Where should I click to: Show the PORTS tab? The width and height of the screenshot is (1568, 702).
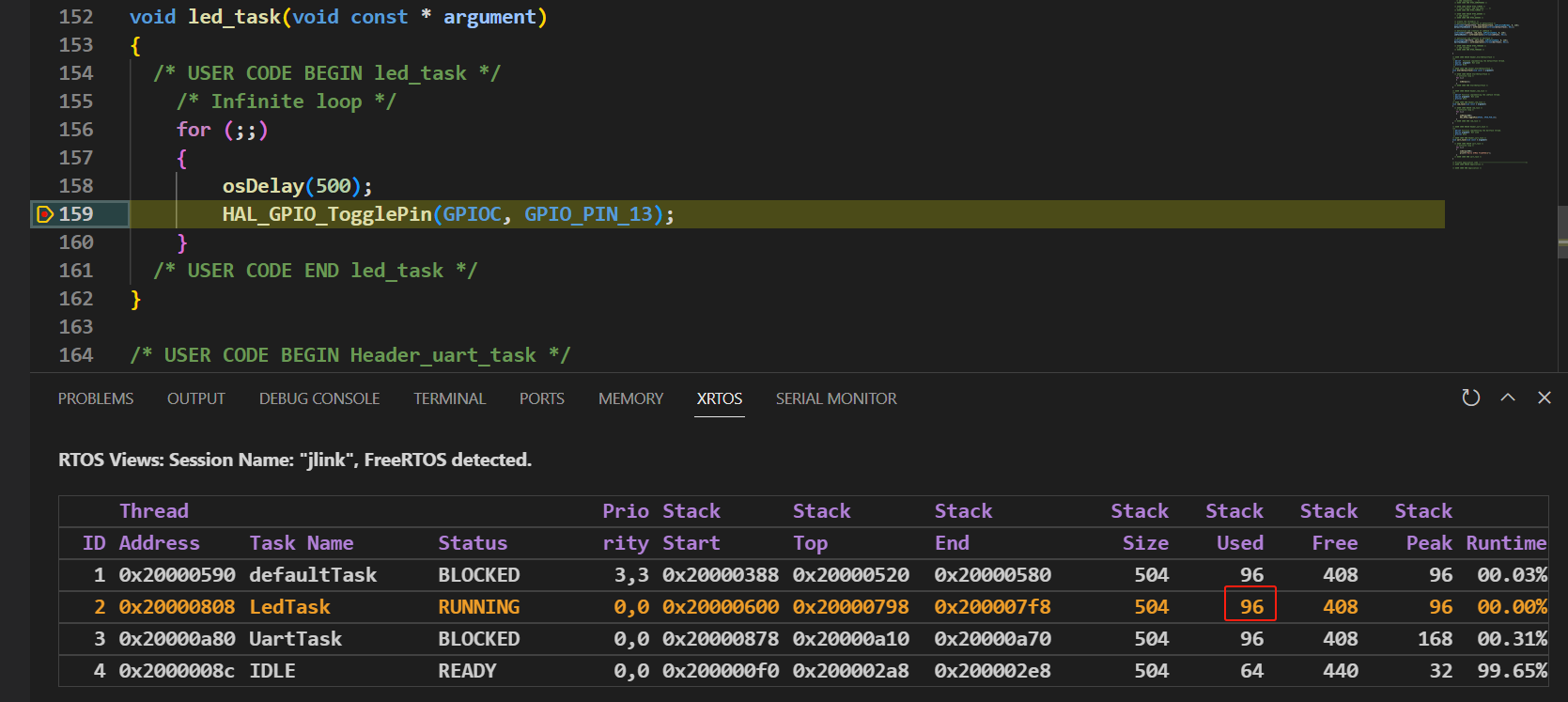[x=542, y=398]
